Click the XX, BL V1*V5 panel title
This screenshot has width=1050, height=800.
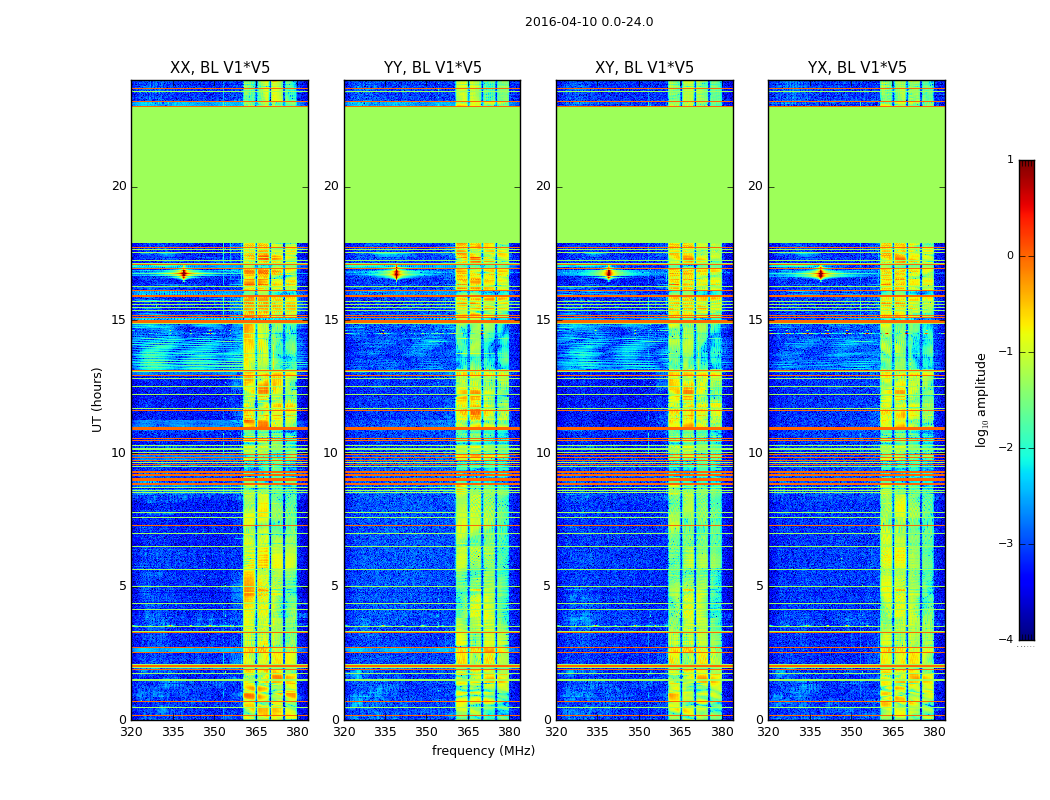point(220,68)
